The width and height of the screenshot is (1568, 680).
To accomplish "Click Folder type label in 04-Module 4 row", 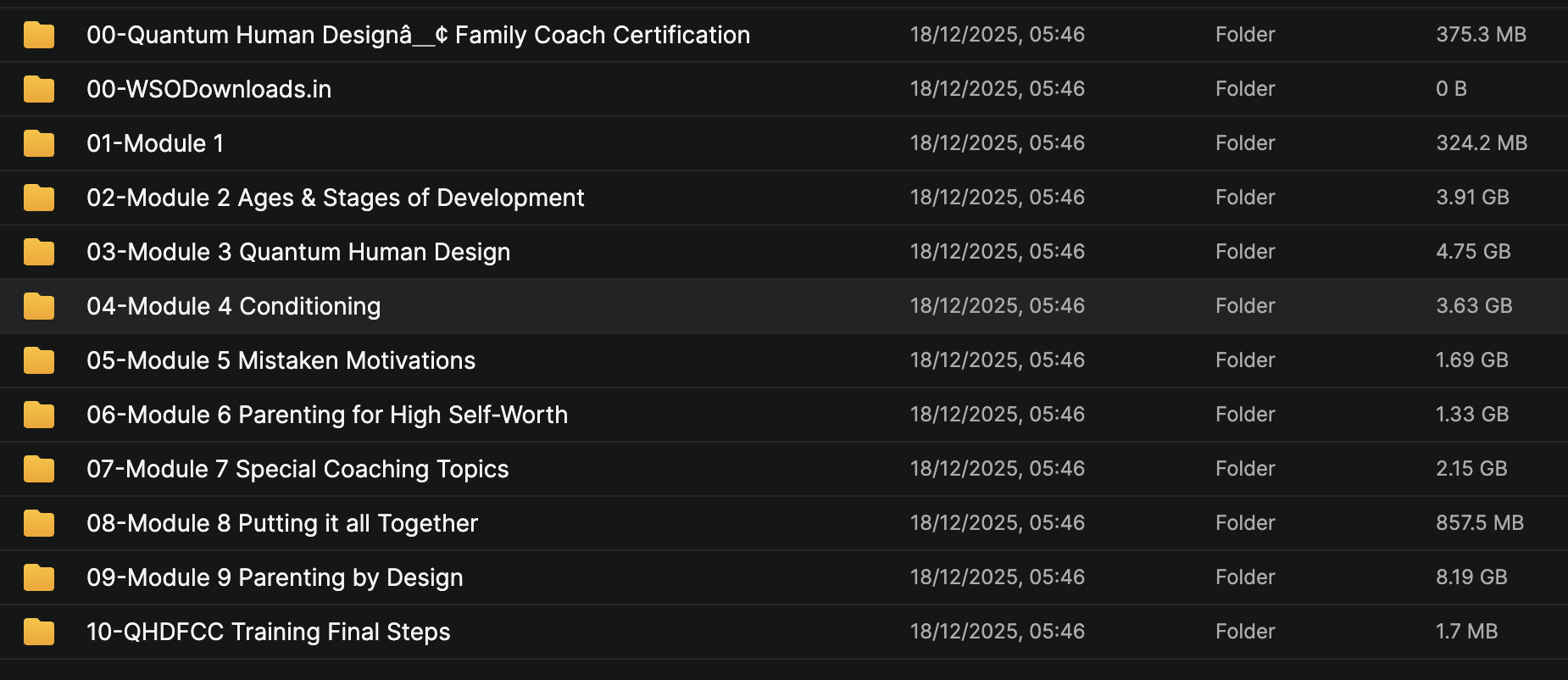I will [x=1244, y=306].
